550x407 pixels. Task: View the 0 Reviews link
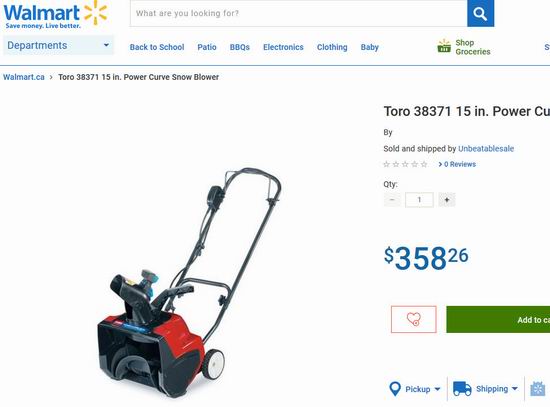pyautogui.click(x=457, y=164)
